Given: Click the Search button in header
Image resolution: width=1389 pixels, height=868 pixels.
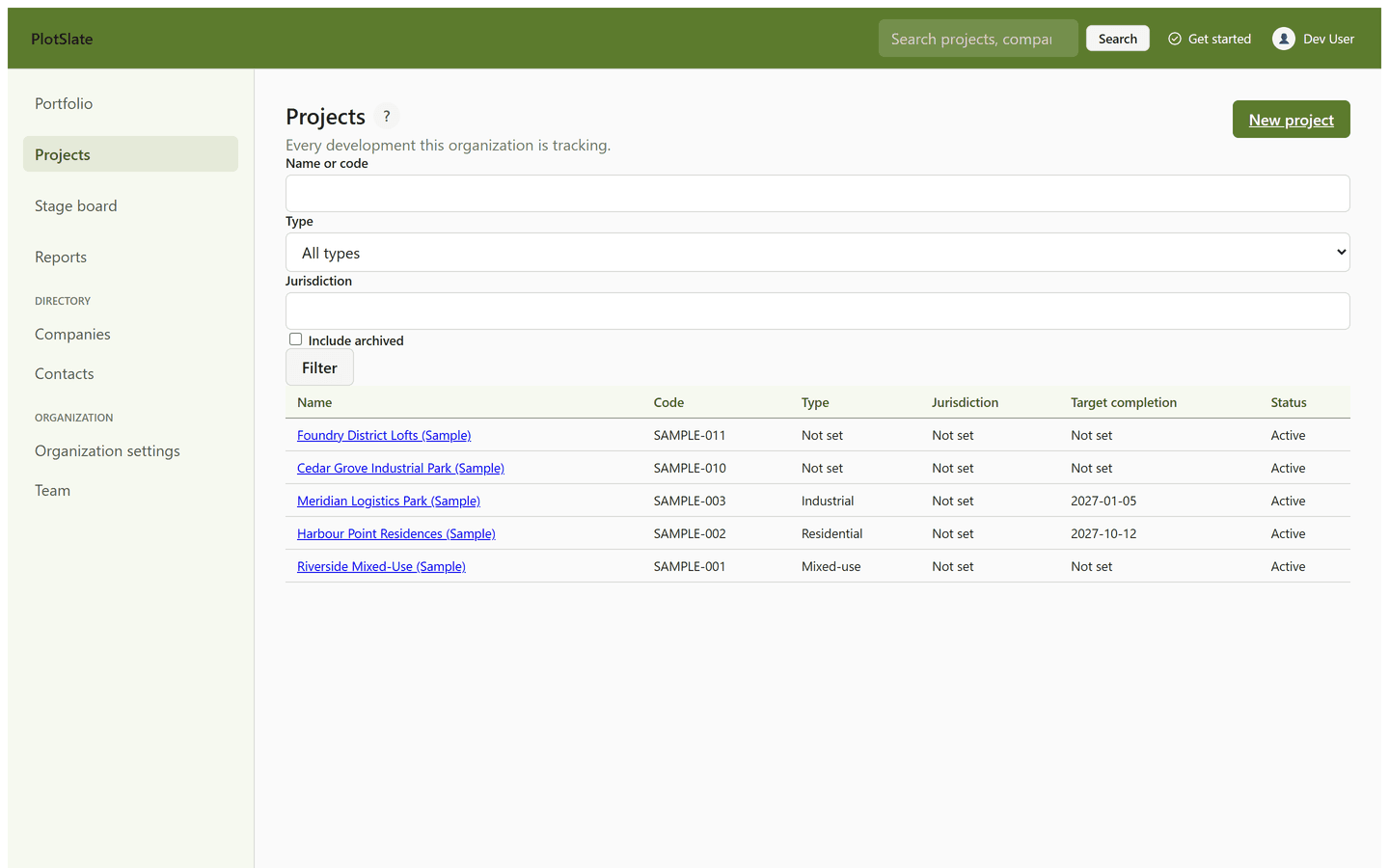Looking at the screenshot, I should tap(1117, 39).
